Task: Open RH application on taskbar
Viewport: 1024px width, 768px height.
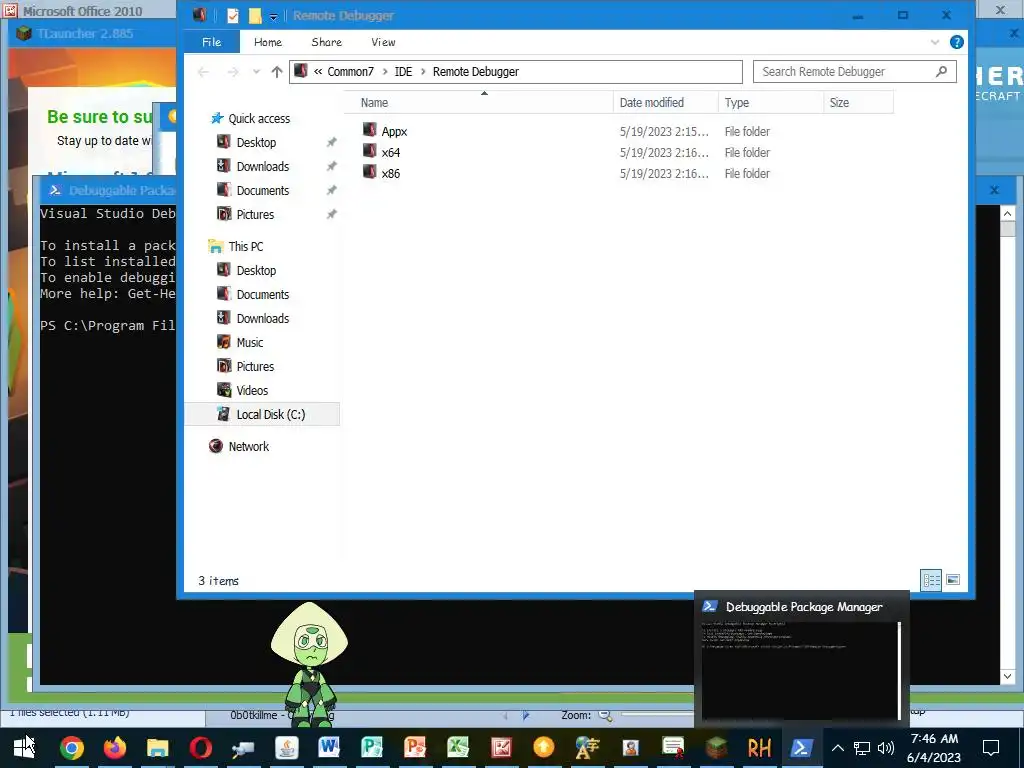Action: (759, 748)
